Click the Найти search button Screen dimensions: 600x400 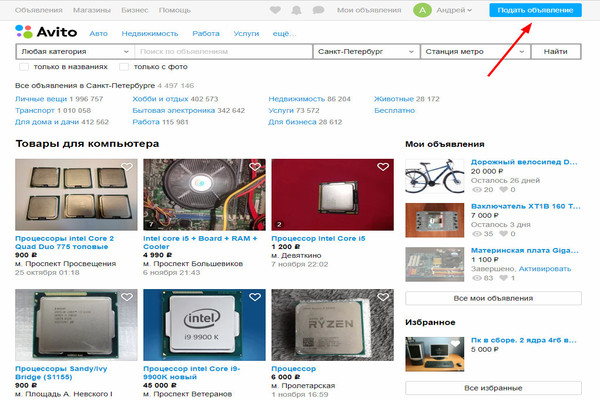pos(556,51)
